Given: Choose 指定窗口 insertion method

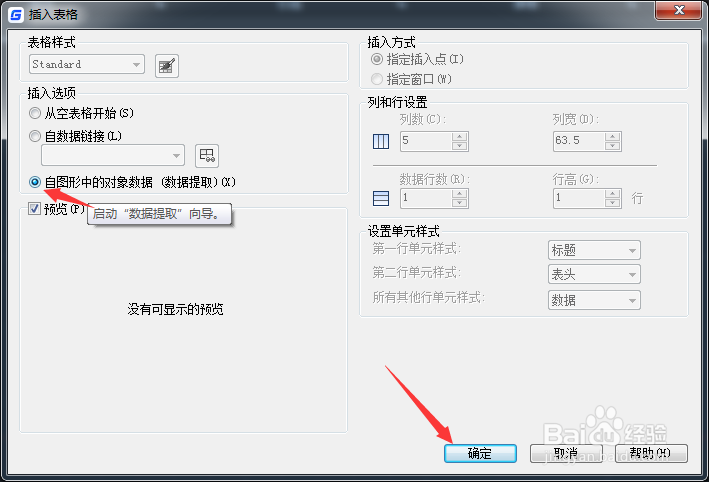Looking at the screenshot, I should pyautogui.click(x=377, y=79).
